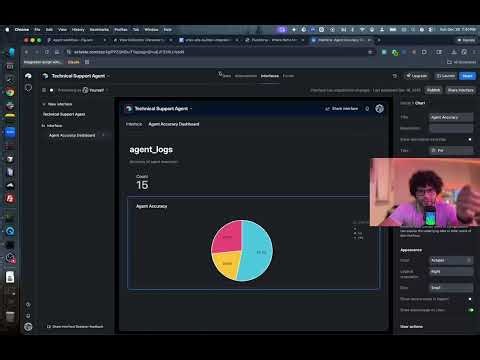Click the Agent Accuracy Dashboard breadcrumb
The image size is (480, 360).
[174, 124]
